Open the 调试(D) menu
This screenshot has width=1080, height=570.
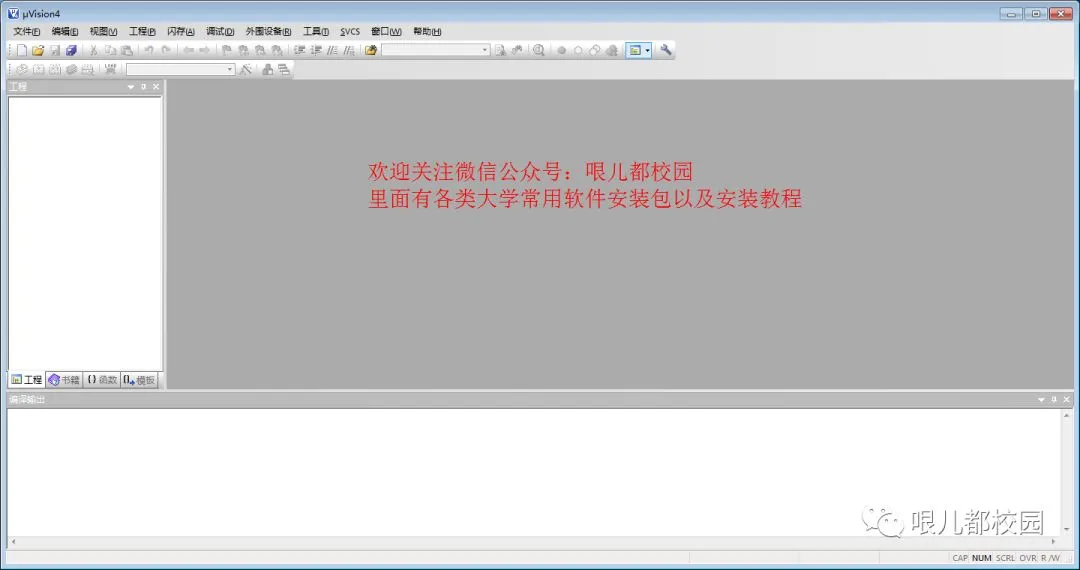[220, 32]
